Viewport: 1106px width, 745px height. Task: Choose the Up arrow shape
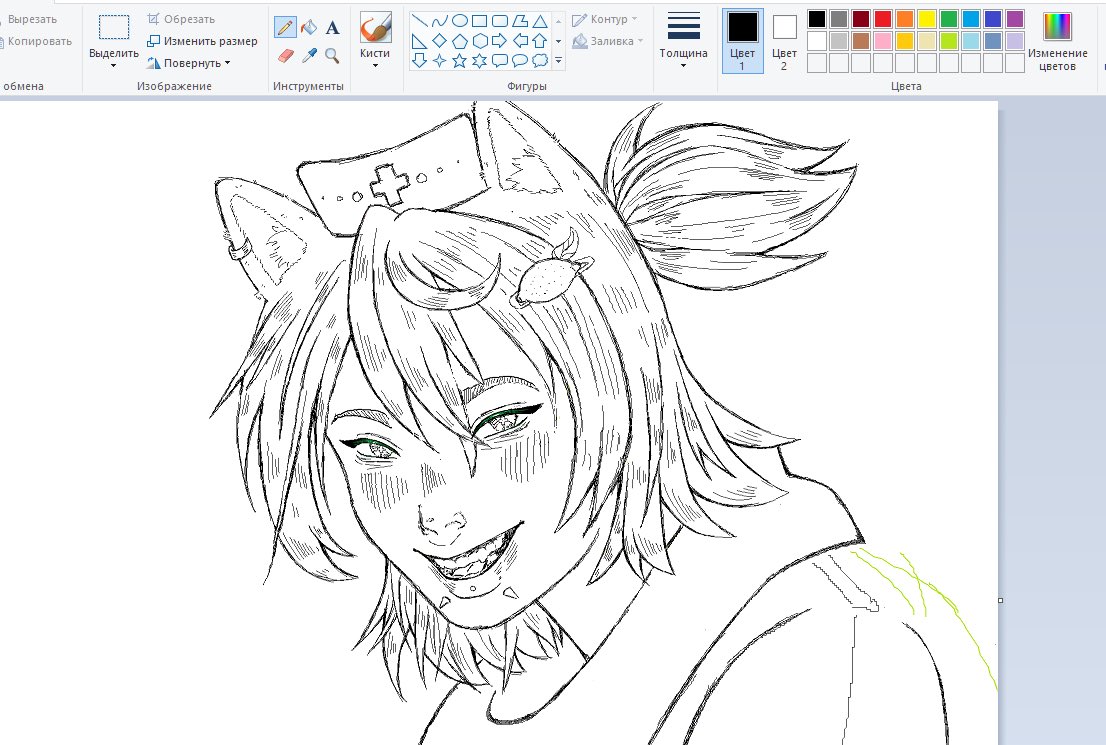point(540,41)
